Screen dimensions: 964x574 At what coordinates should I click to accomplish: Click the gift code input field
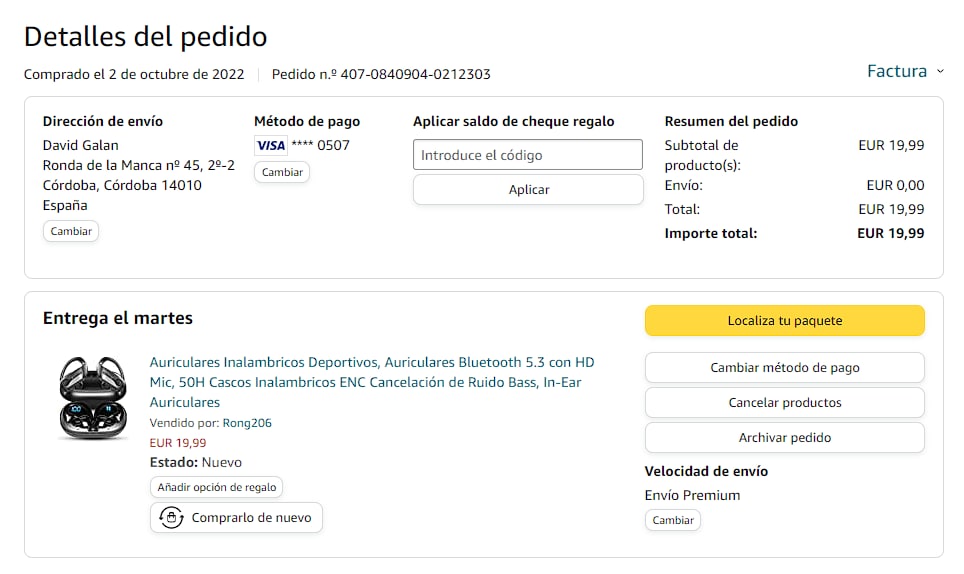coord(527,155)
